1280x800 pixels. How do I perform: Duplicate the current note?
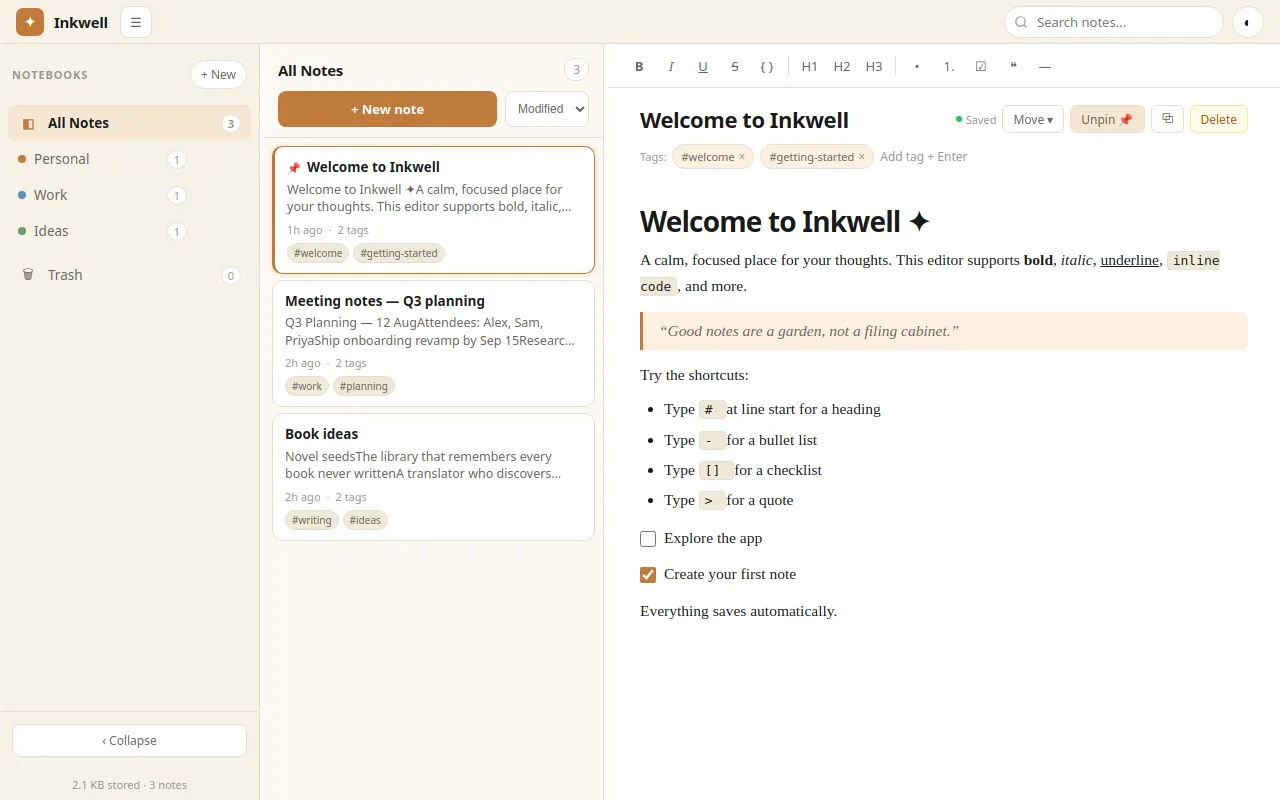pyautogui.click(x=1167, y=119)
